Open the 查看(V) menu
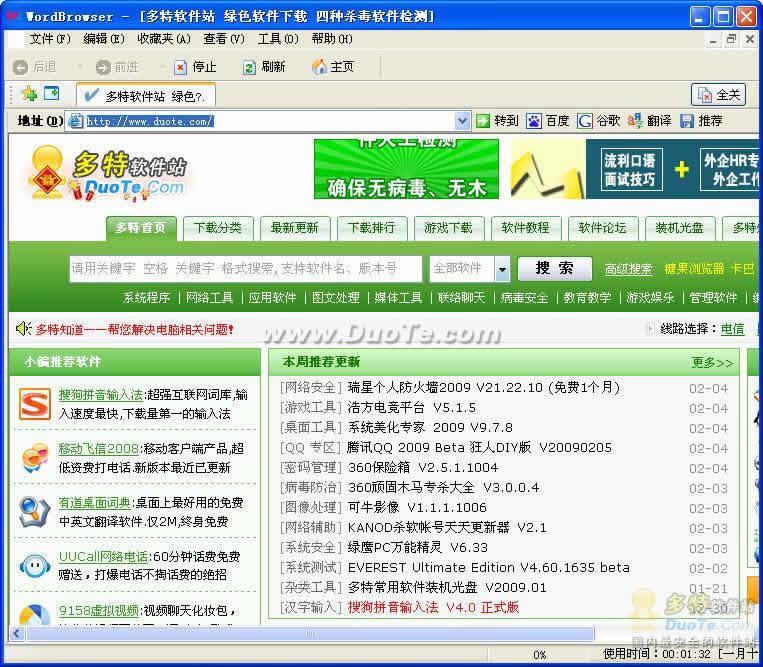Image resolution: width=763 pixels, height=667 pixels. pos(224,39)
